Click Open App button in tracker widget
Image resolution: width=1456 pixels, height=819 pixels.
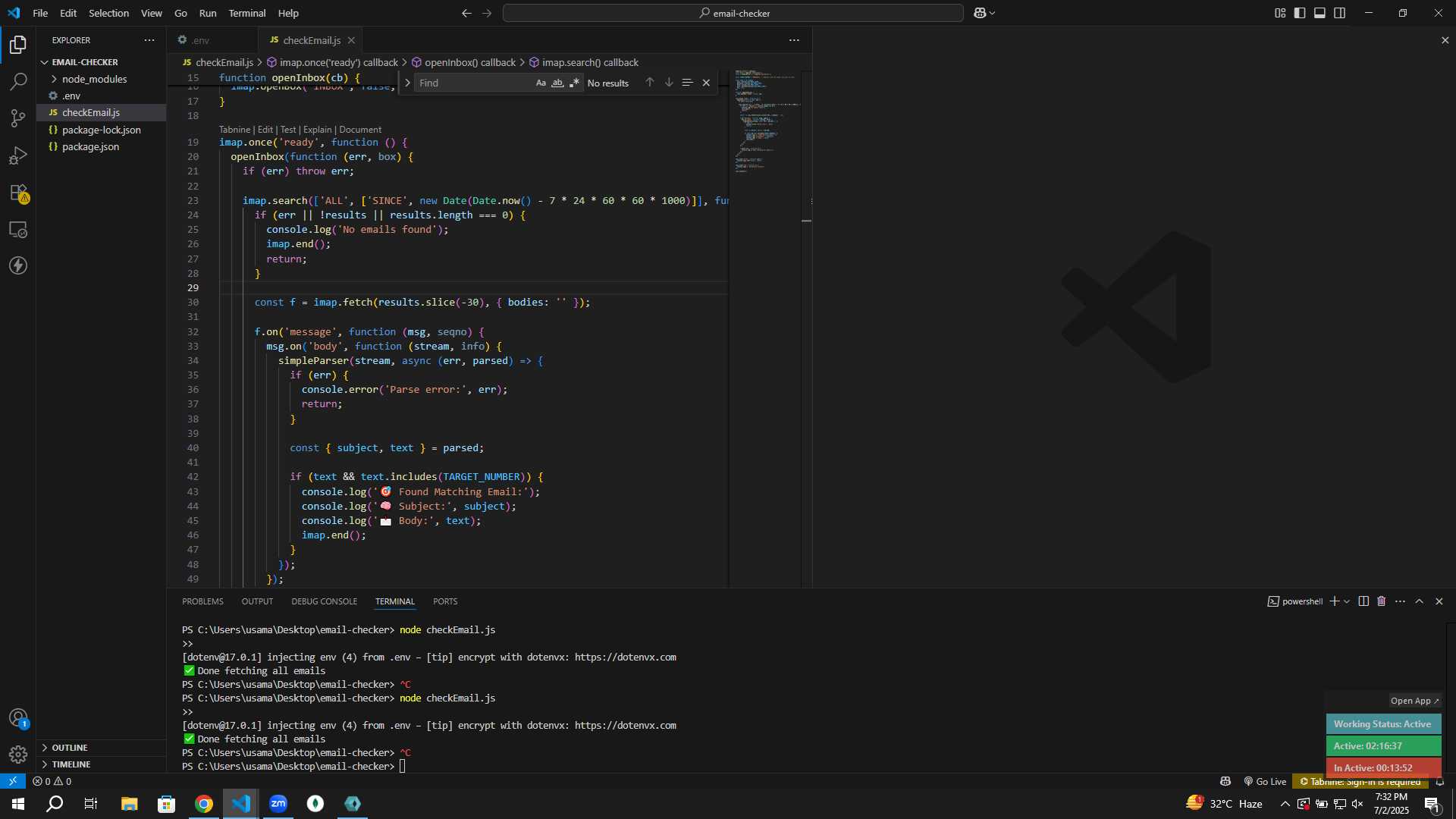tap(1414, 701)
